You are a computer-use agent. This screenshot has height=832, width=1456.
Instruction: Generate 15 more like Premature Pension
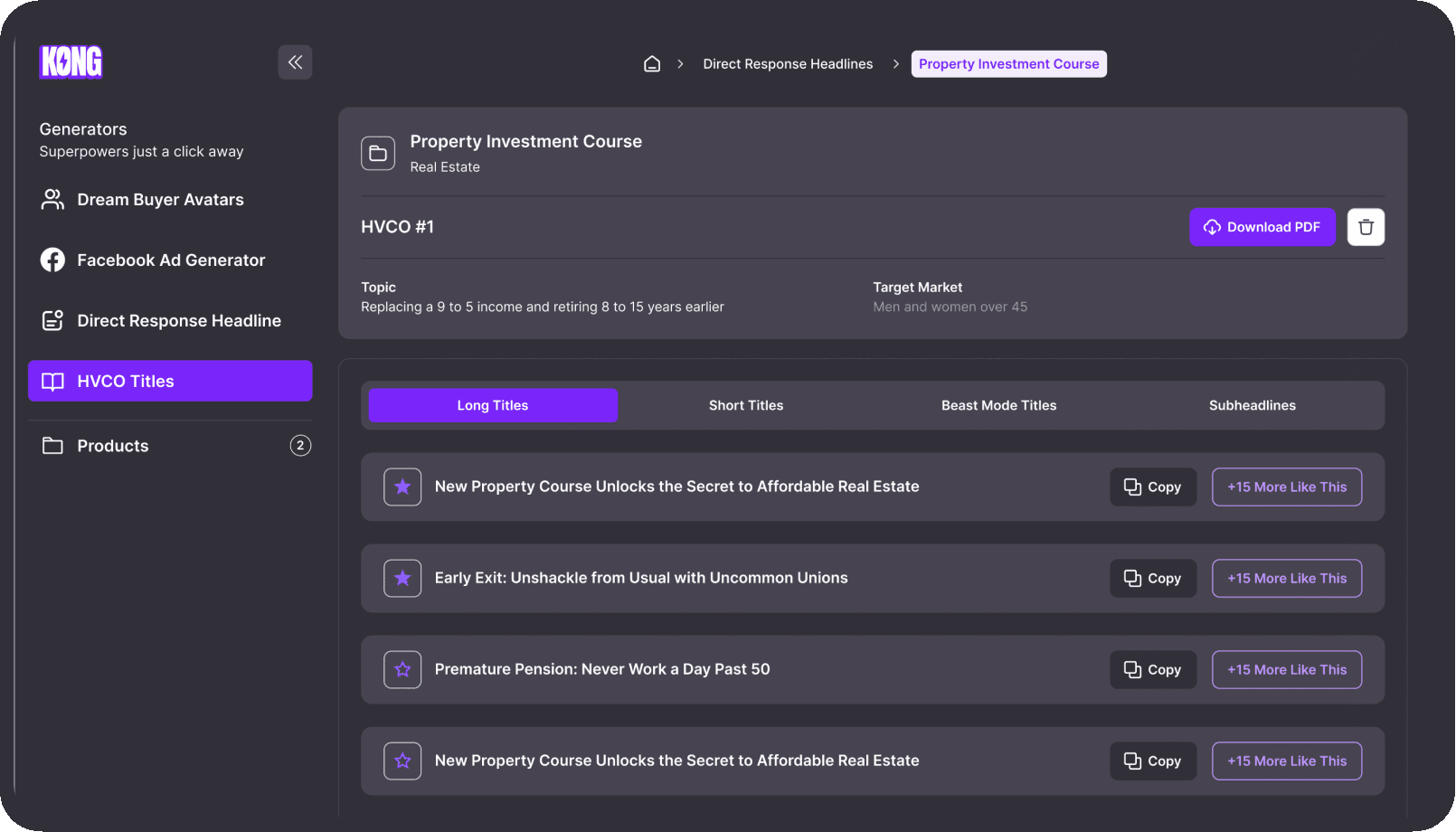click(x=1286, y=670)
